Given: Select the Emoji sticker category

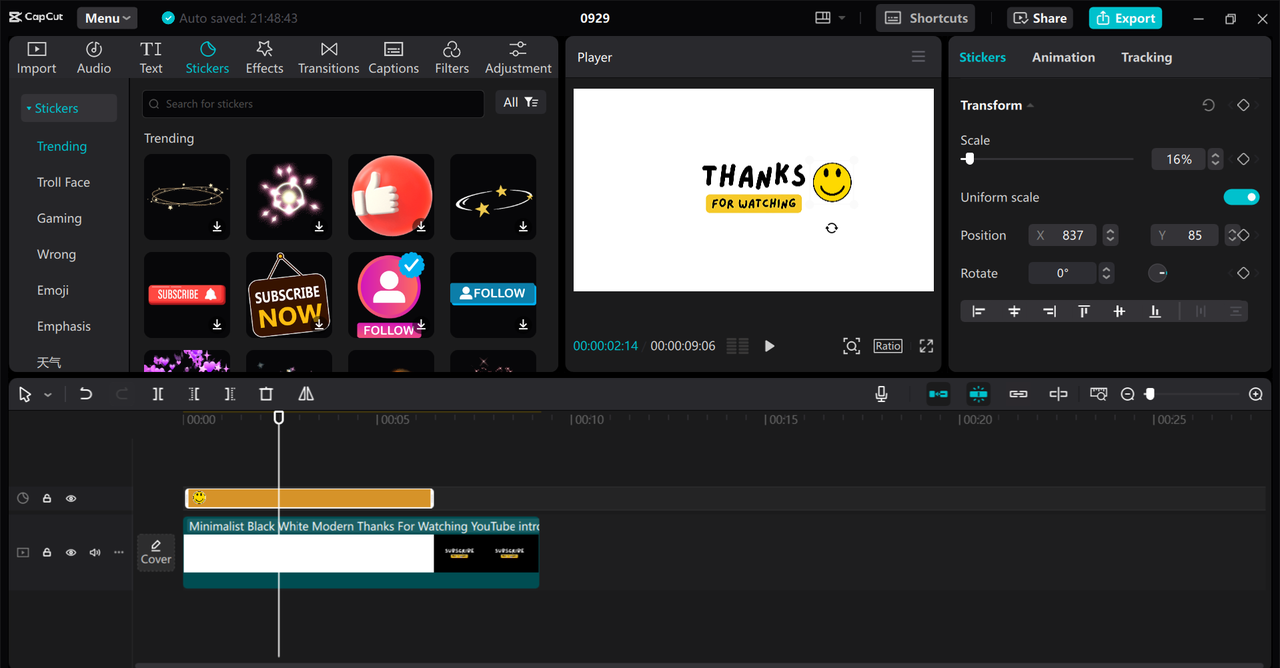Looking at the screenshot, I should click(53, 290).
